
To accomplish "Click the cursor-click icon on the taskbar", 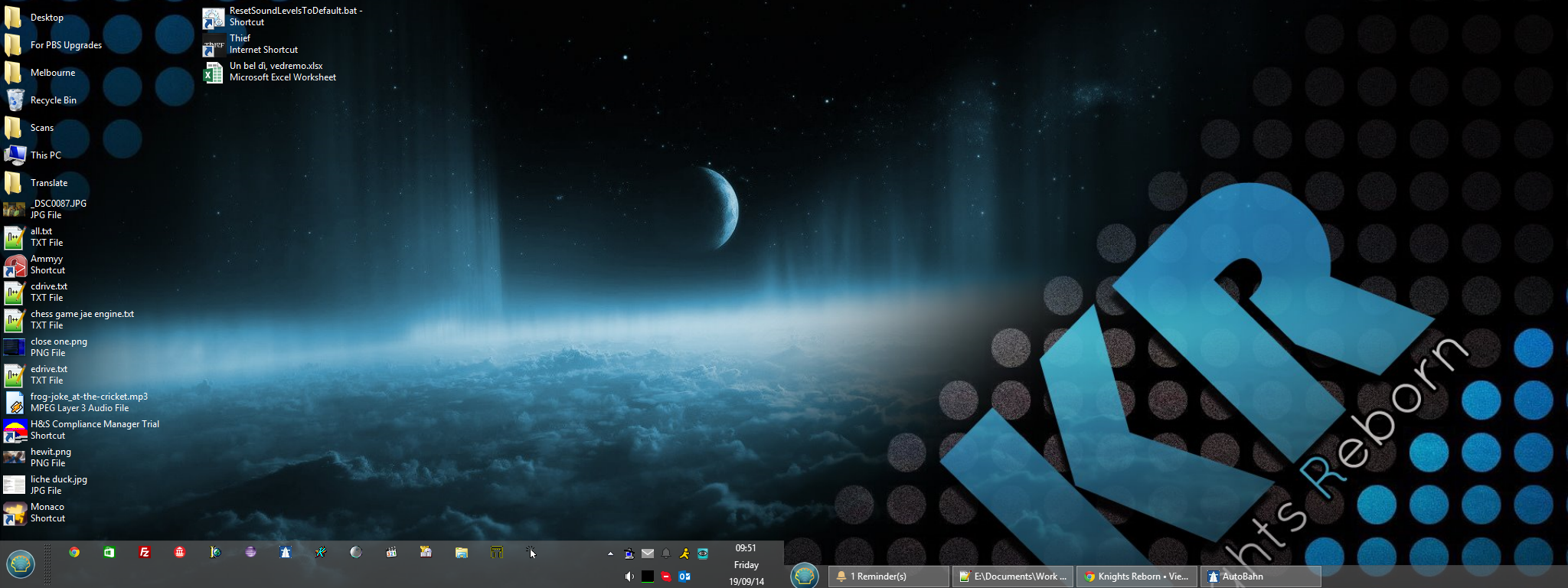I will 532,552.
